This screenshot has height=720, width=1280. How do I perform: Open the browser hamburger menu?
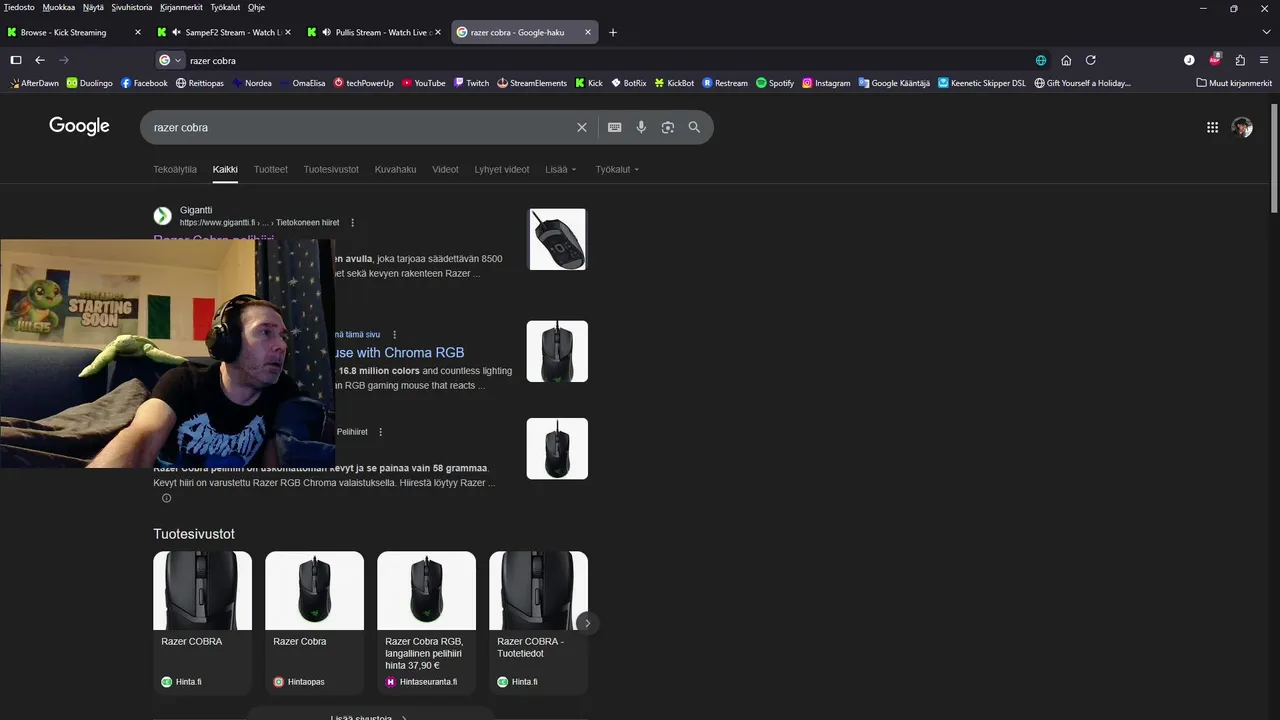1264,60
